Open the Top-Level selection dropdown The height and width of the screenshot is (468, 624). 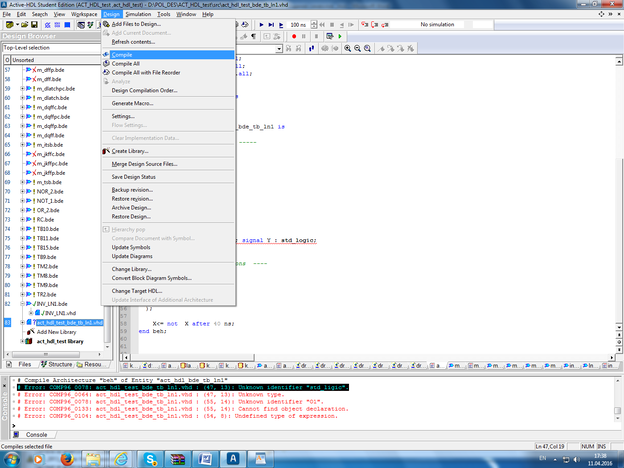tap(49, 47)
